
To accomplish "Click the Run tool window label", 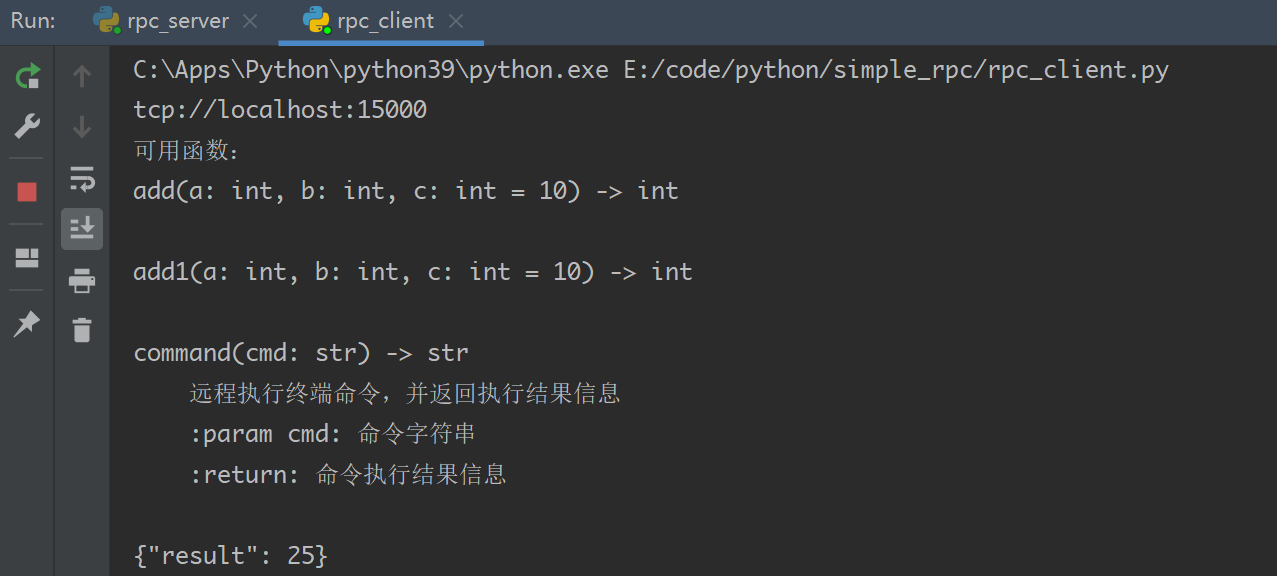I will [x=33, y=21].
